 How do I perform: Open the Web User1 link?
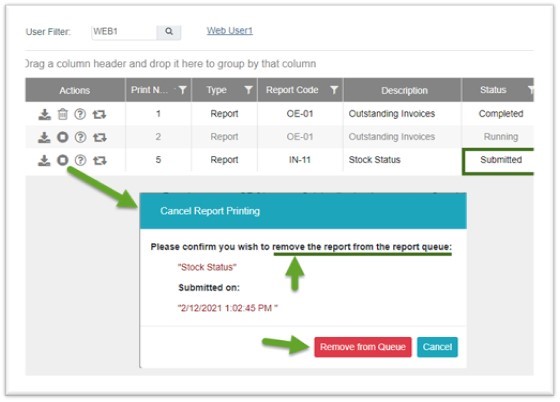[x=230, y=31]
